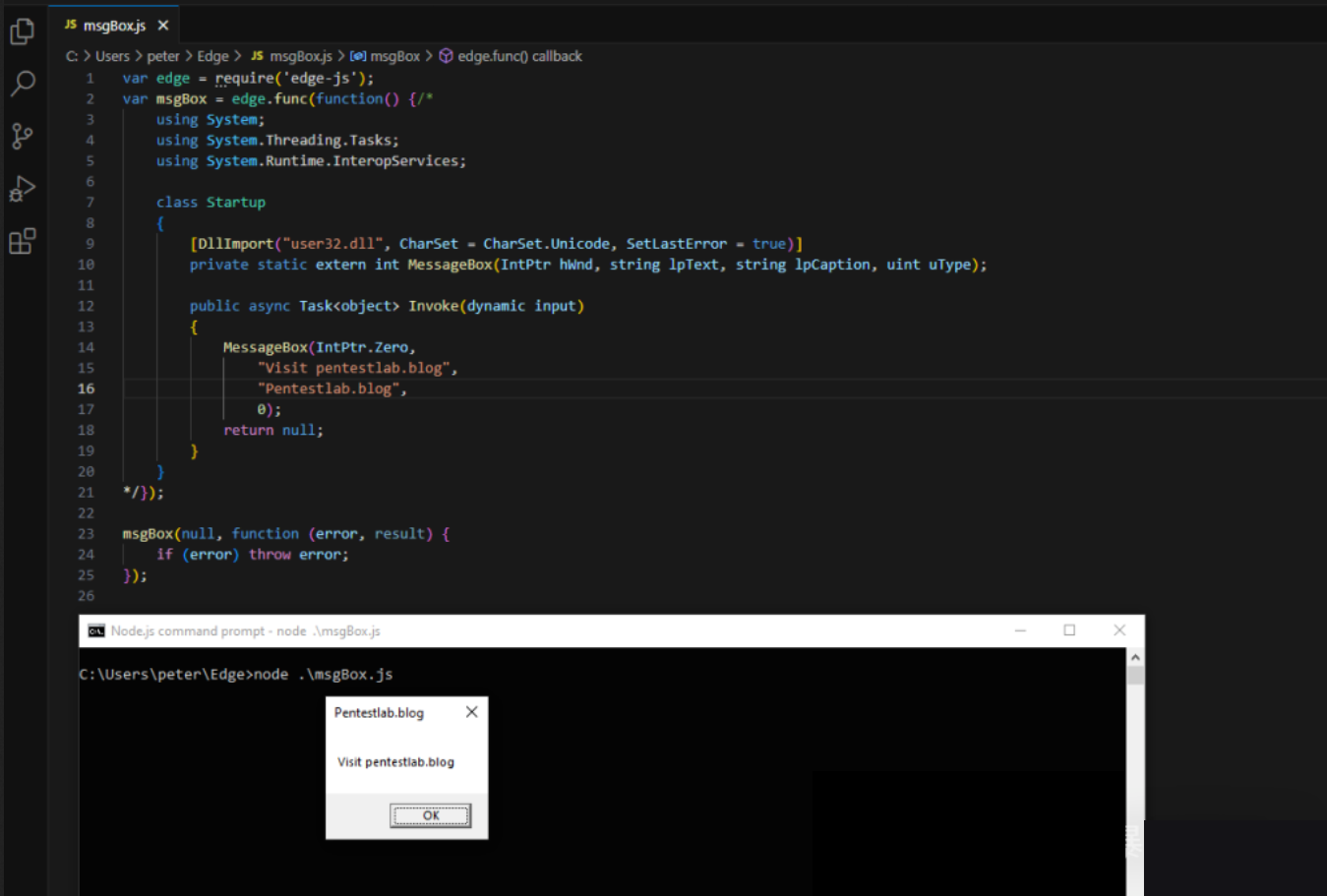Click 'uint uType' on line 10
This screenshot has height=896, width=1327.
tap(929, 265)
